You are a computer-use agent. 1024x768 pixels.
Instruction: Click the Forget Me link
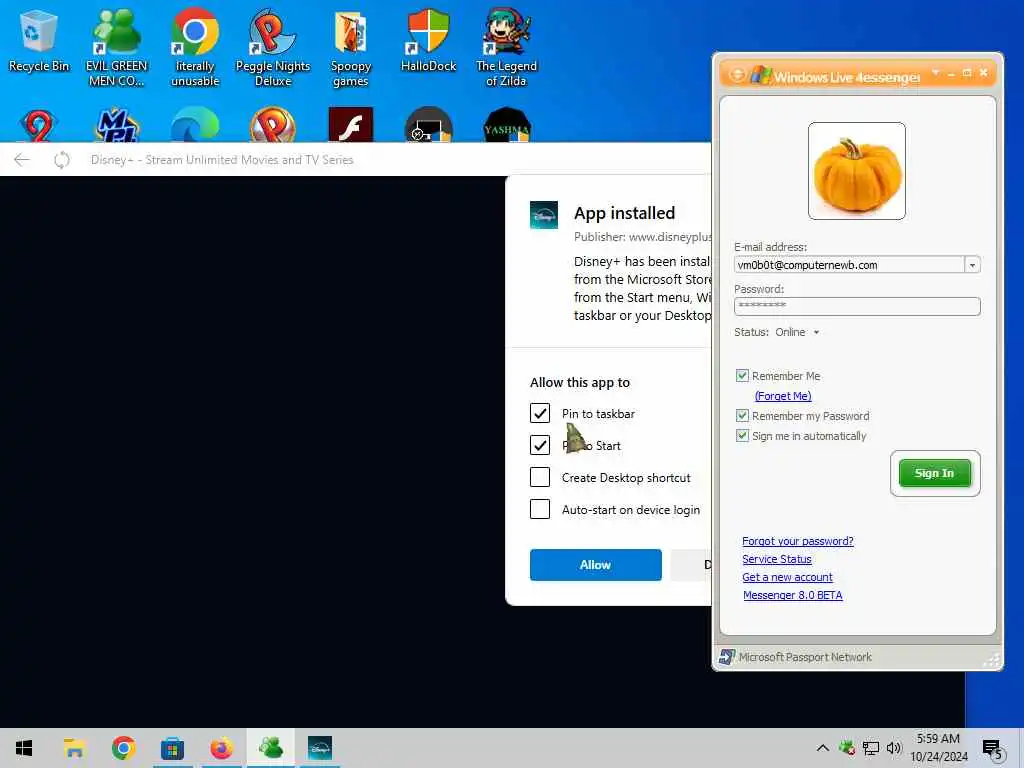point(782,396)
